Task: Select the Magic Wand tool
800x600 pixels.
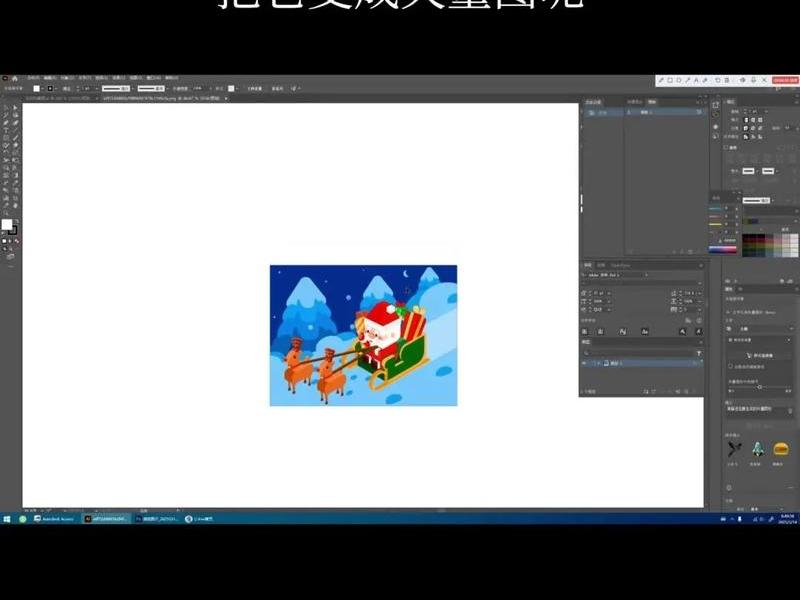Action: coord(6,115)
